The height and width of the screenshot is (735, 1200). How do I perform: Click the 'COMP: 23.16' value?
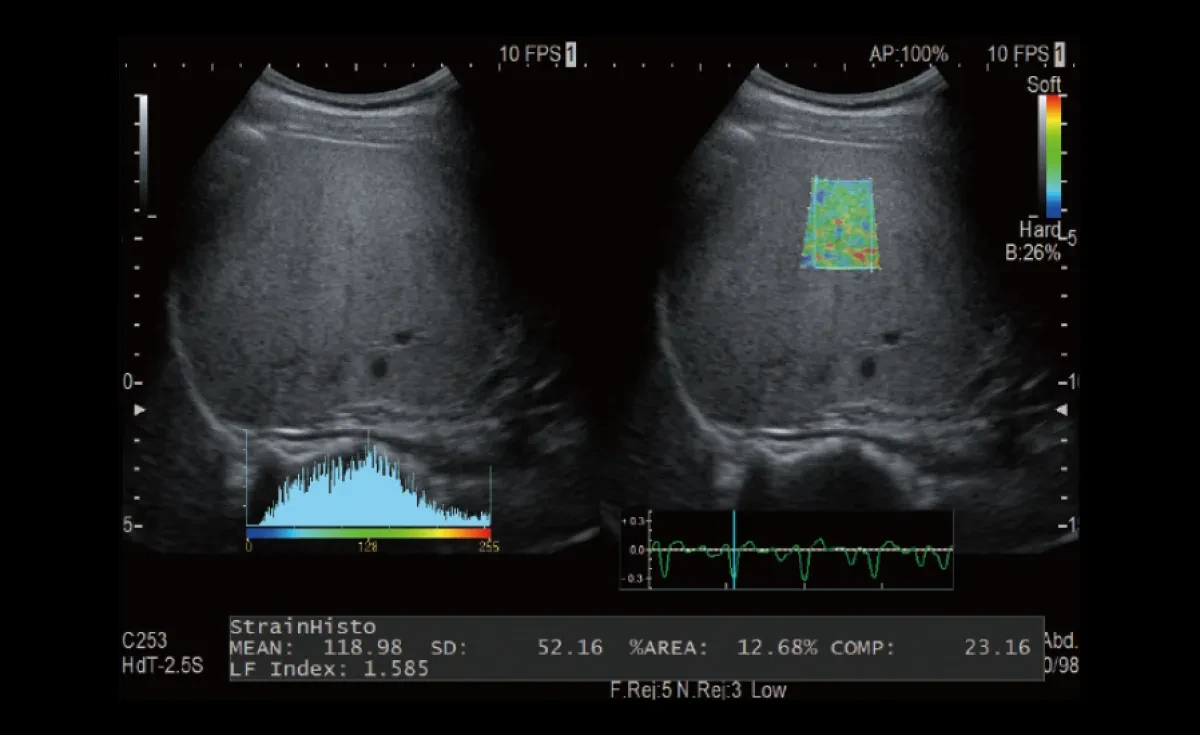point(930,648)
